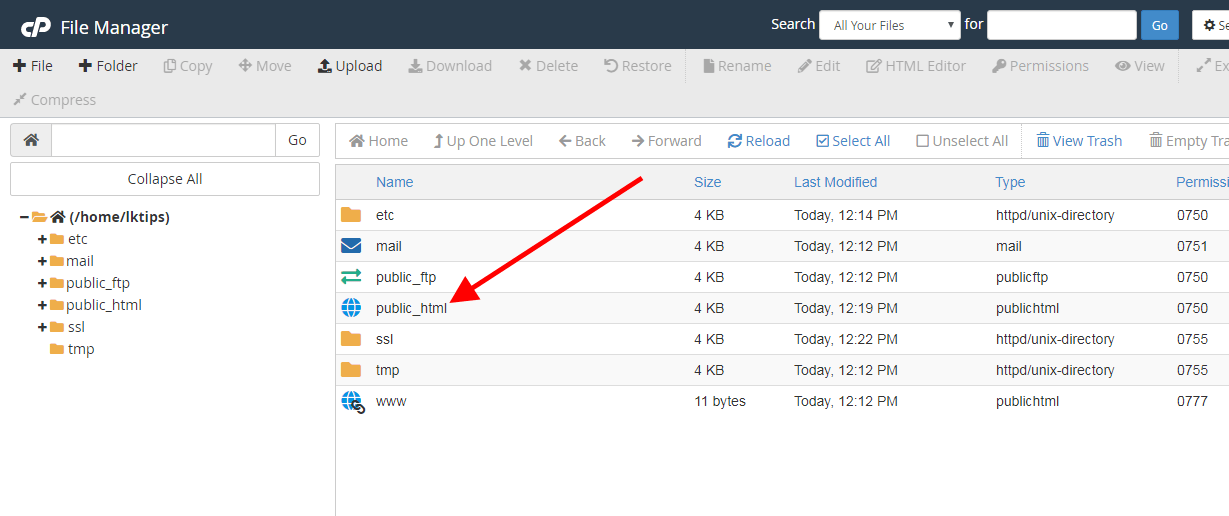Click the public_ftp transfer arrows icon
The image size is (1229, 516).
(351, 277)
